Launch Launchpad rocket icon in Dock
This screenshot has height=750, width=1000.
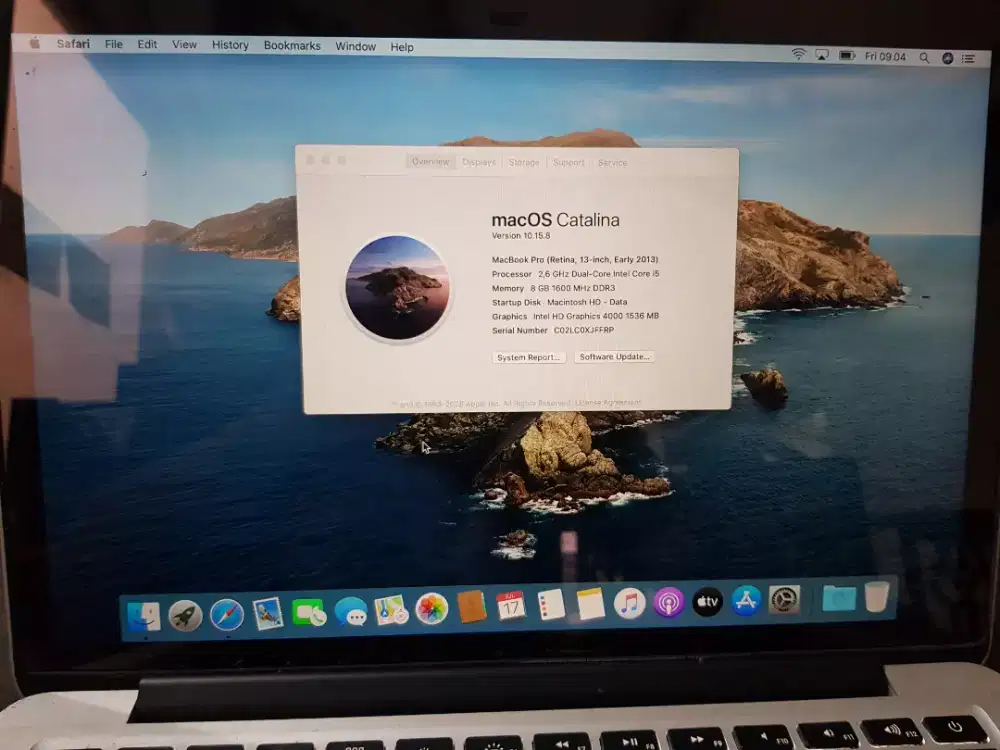pyautogui.click(x=185, y=616)
